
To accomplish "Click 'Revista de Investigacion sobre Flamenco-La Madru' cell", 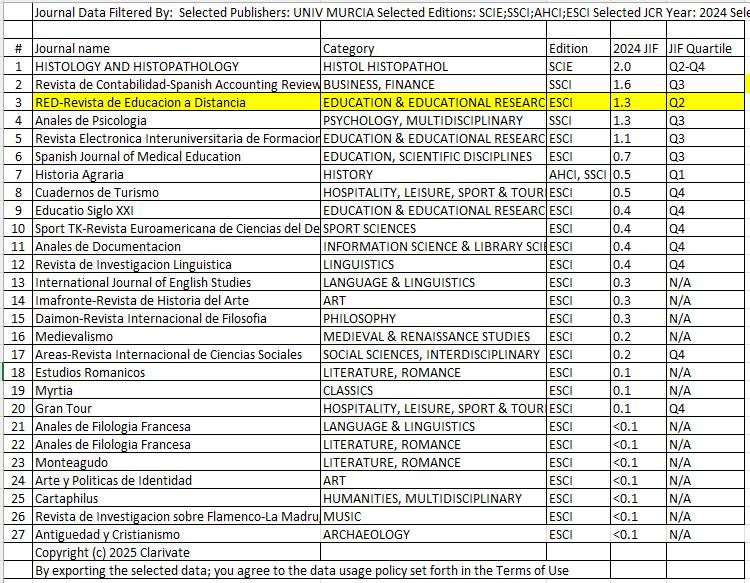I will tap(176, 517).
